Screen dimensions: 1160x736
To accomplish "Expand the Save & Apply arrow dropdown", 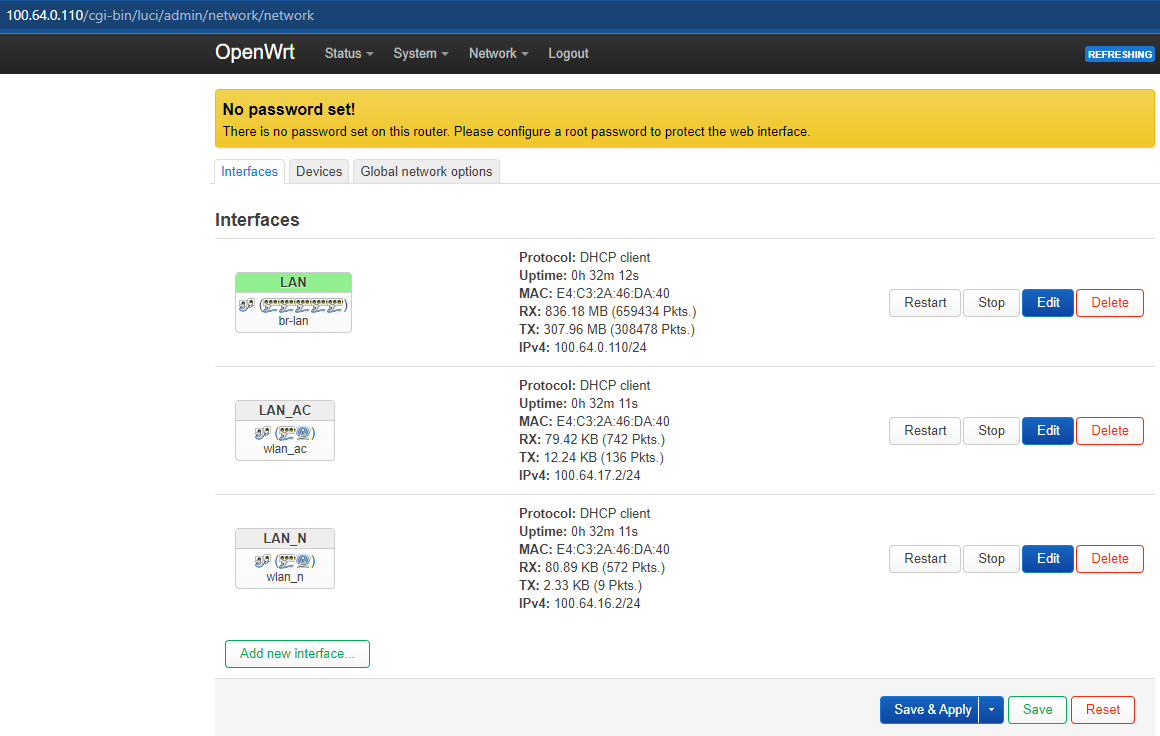I will pos(990,710).
